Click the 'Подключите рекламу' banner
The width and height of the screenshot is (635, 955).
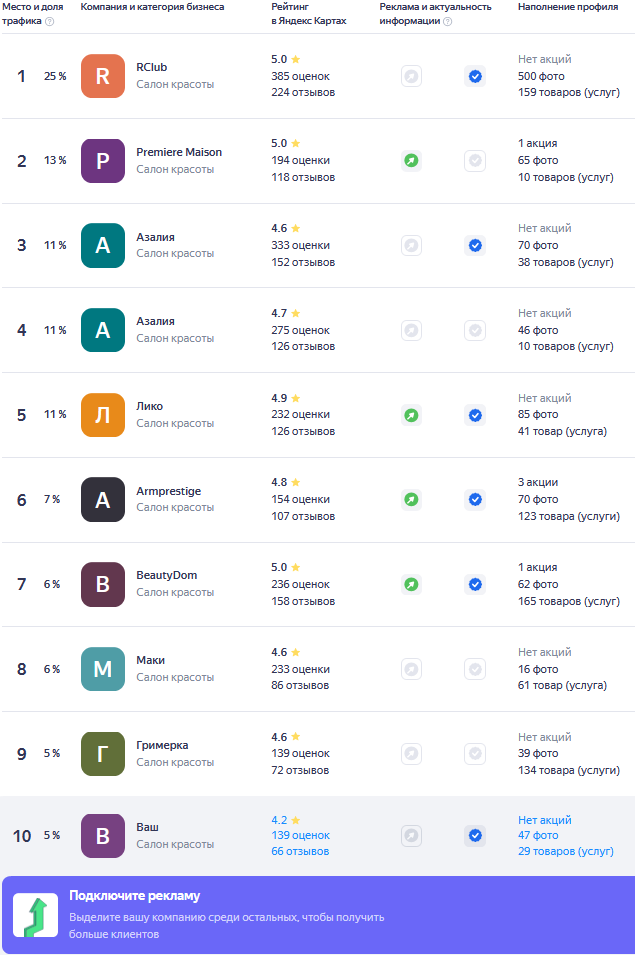[318, 915]
